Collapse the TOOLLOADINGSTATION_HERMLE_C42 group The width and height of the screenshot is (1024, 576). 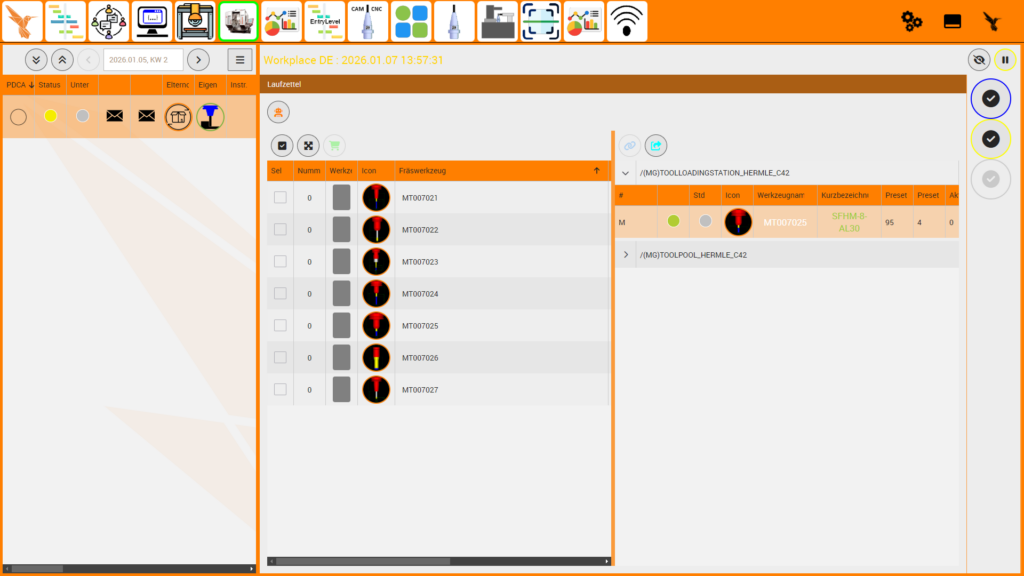pyautogui.click(x=626, y=173)
